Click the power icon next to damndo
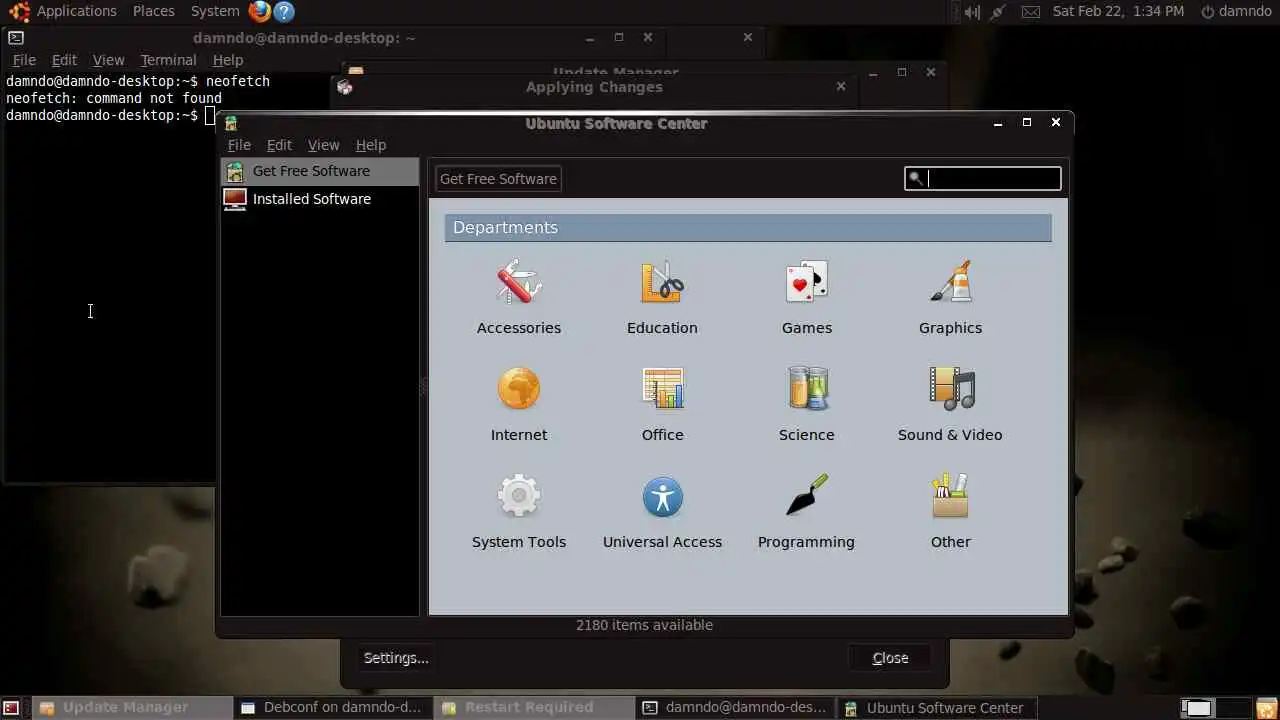This screenshot has width=1280, height=720. [1208, 12]
